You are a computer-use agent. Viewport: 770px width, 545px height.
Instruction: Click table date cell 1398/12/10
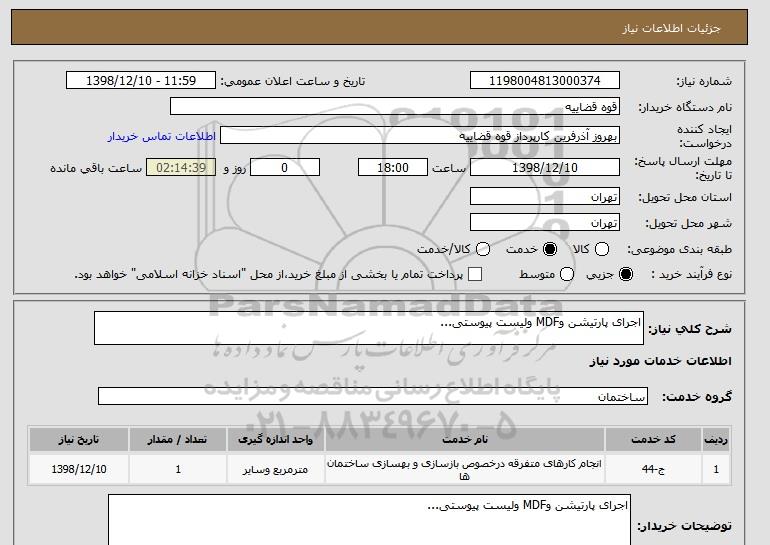tap(79, 469)
